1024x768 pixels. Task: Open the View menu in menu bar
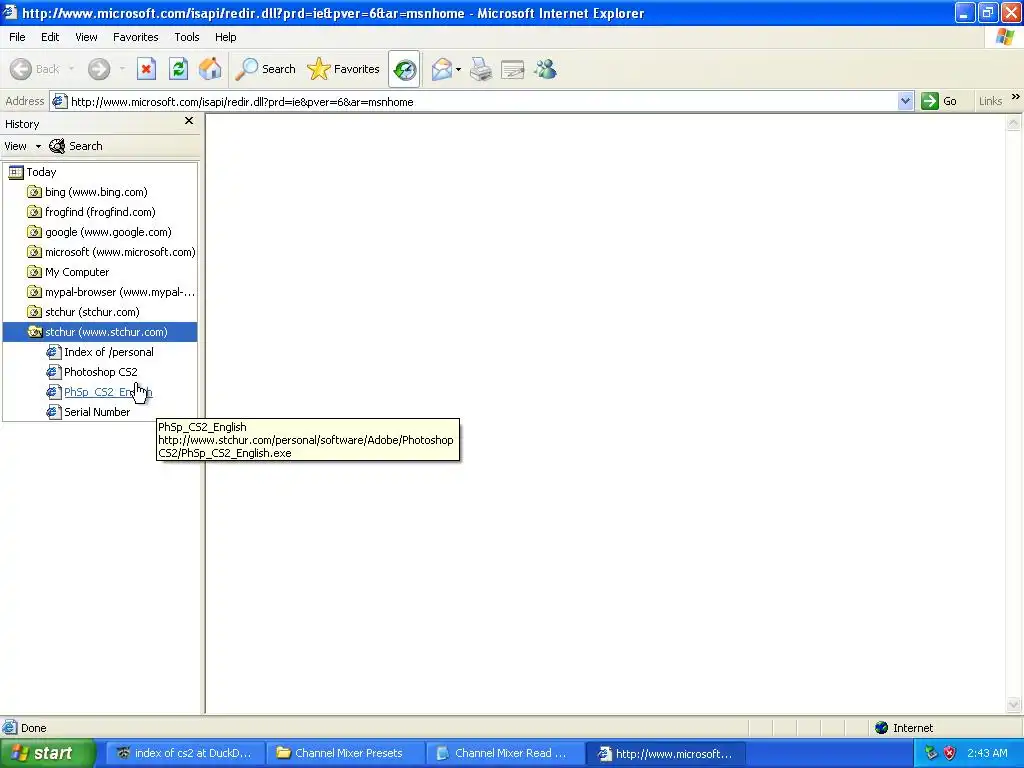coord(86,37)
